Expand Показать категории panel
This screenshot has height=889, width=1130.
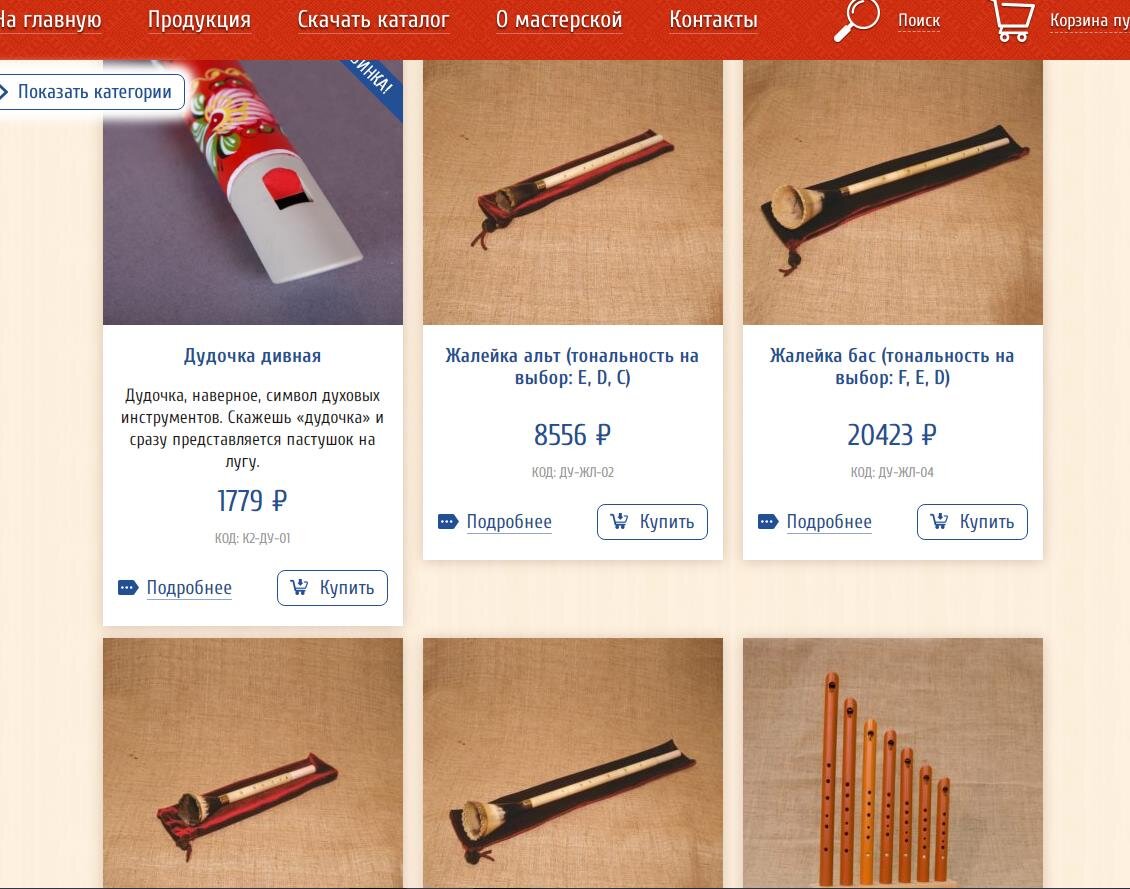pos(92,92)
